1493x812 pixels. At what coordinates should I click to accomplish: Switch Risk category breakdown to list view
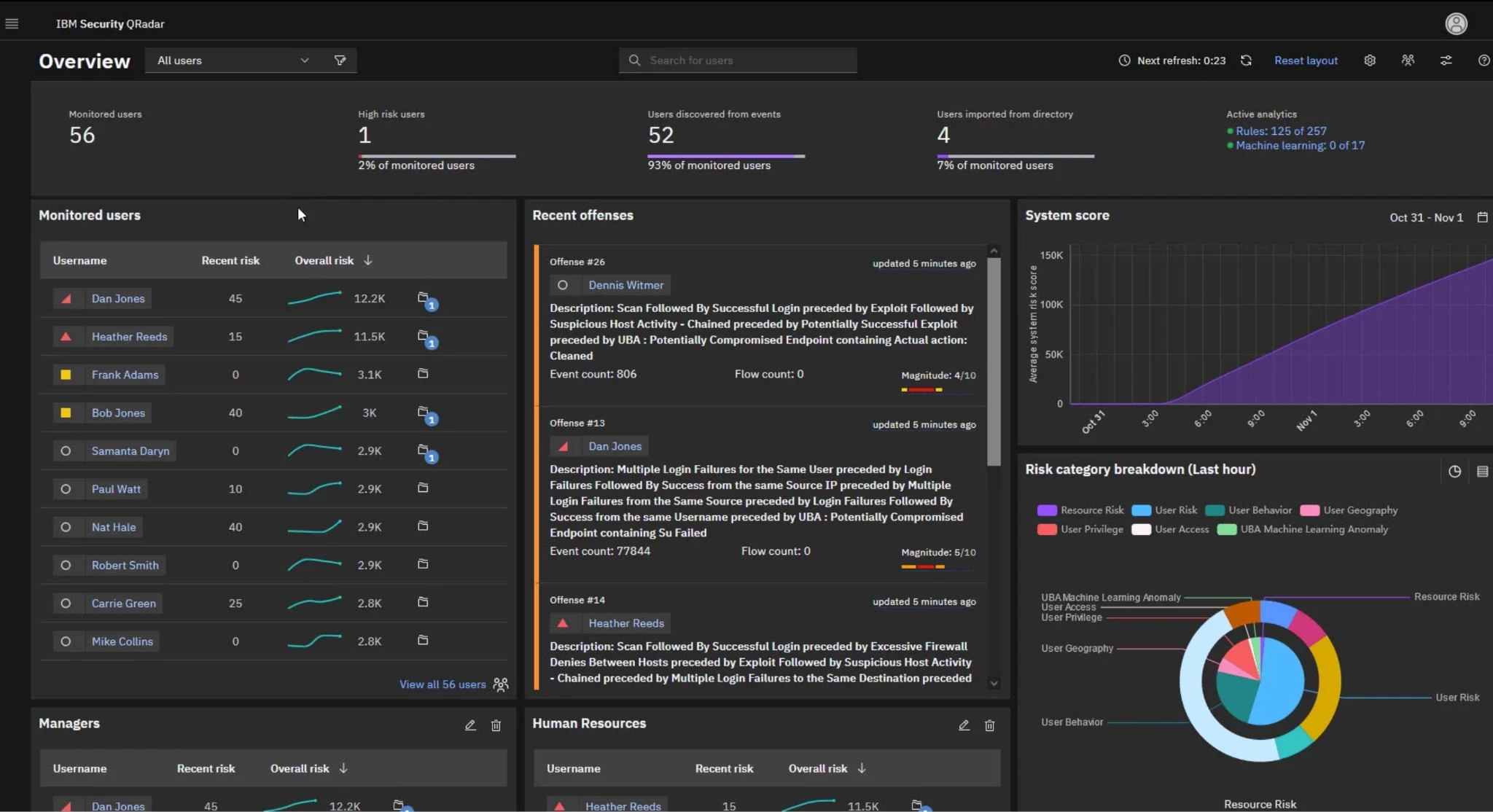(x=1482, y=472)
